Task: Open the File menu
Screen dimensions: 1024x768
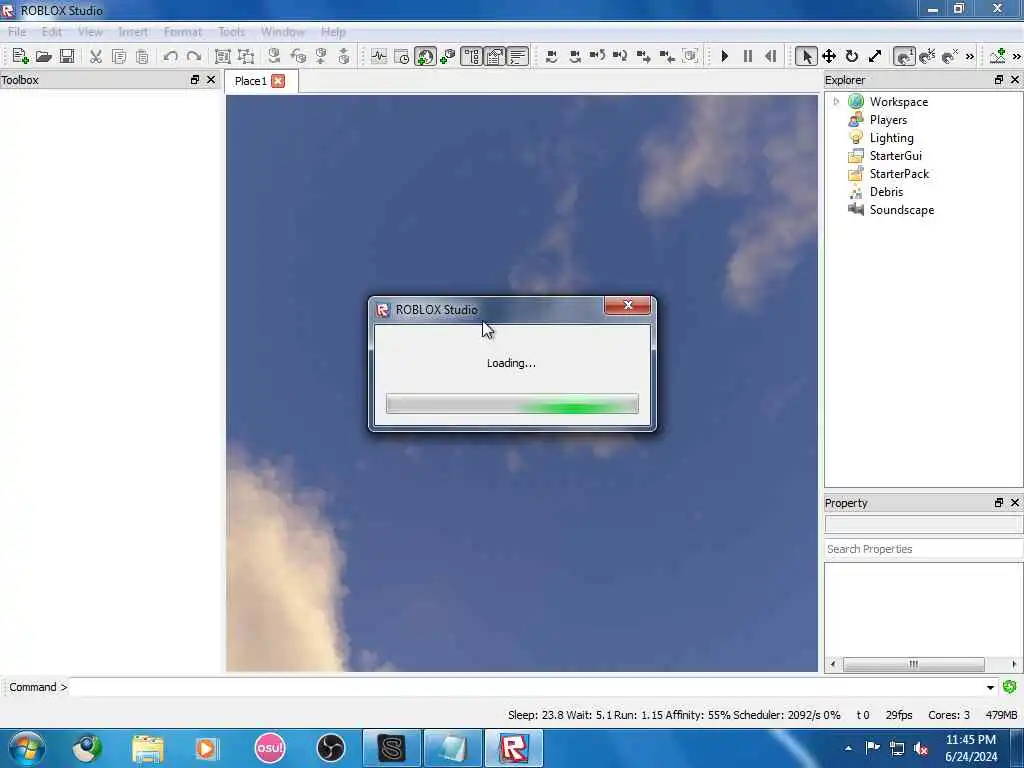Action: (17, 31)
